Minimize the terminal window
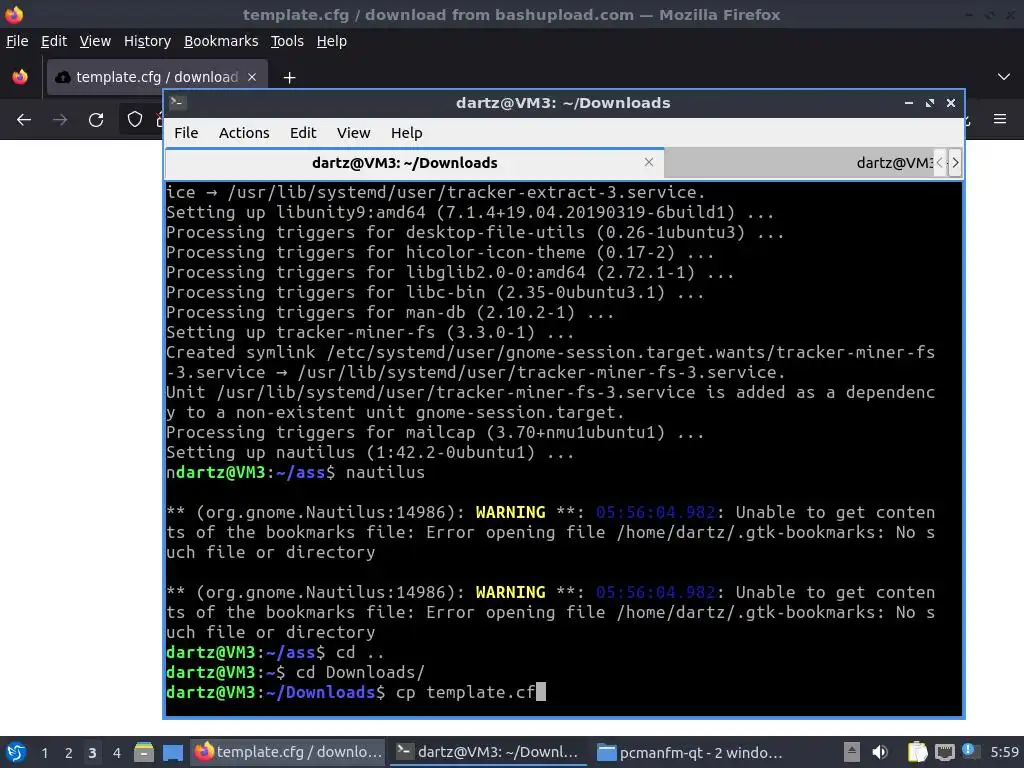 pos(908,103)
